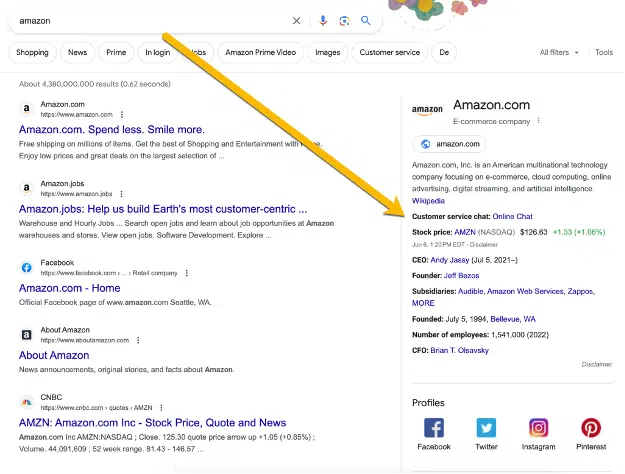Viewport: 625px width, 474px height.
Task: Open more options for knowledge panel
Action: pyautogui.click(x=538, y=121)
